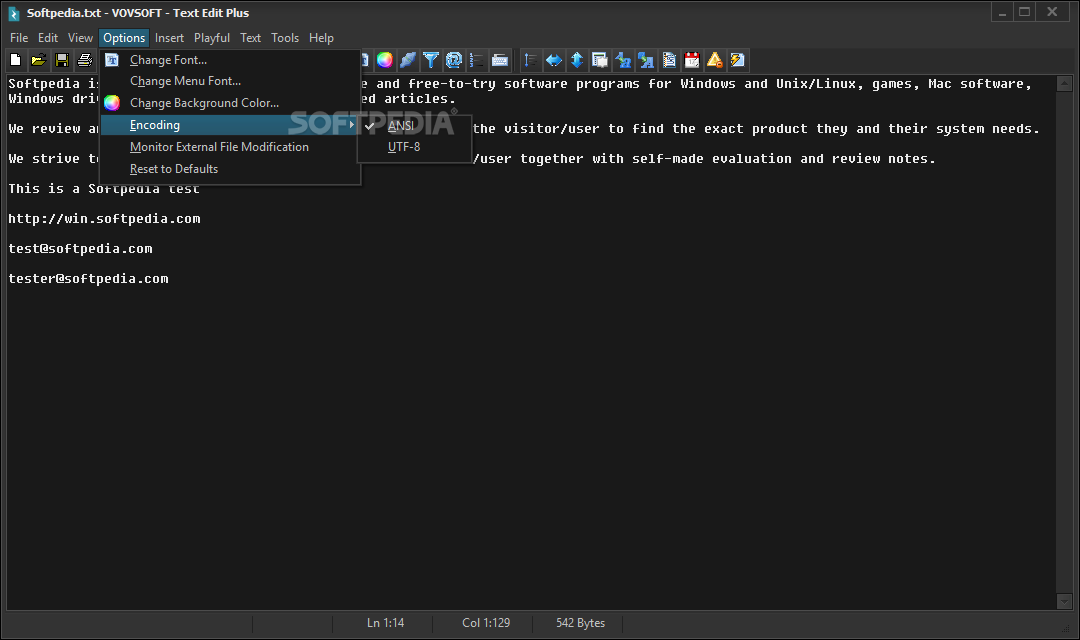Open the Help menu
Viewport: 1080px width, 640px height.
pyautogui.click(x=321, y=38)
